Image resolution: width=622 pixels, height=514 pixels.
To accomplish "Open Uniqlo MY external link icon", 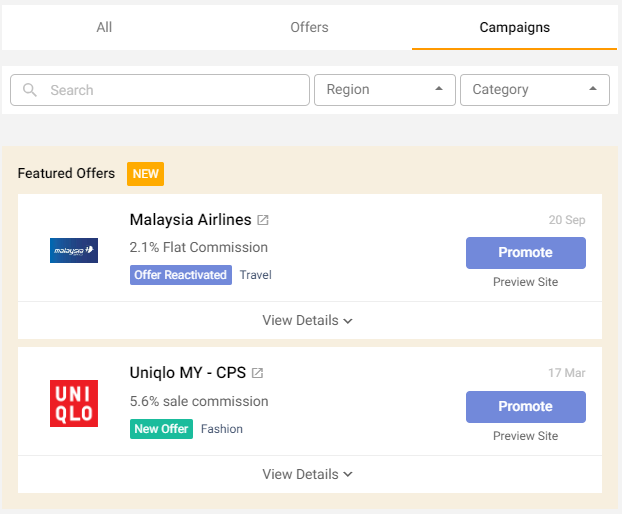I will pyautogui.click(x=257, y=374).
